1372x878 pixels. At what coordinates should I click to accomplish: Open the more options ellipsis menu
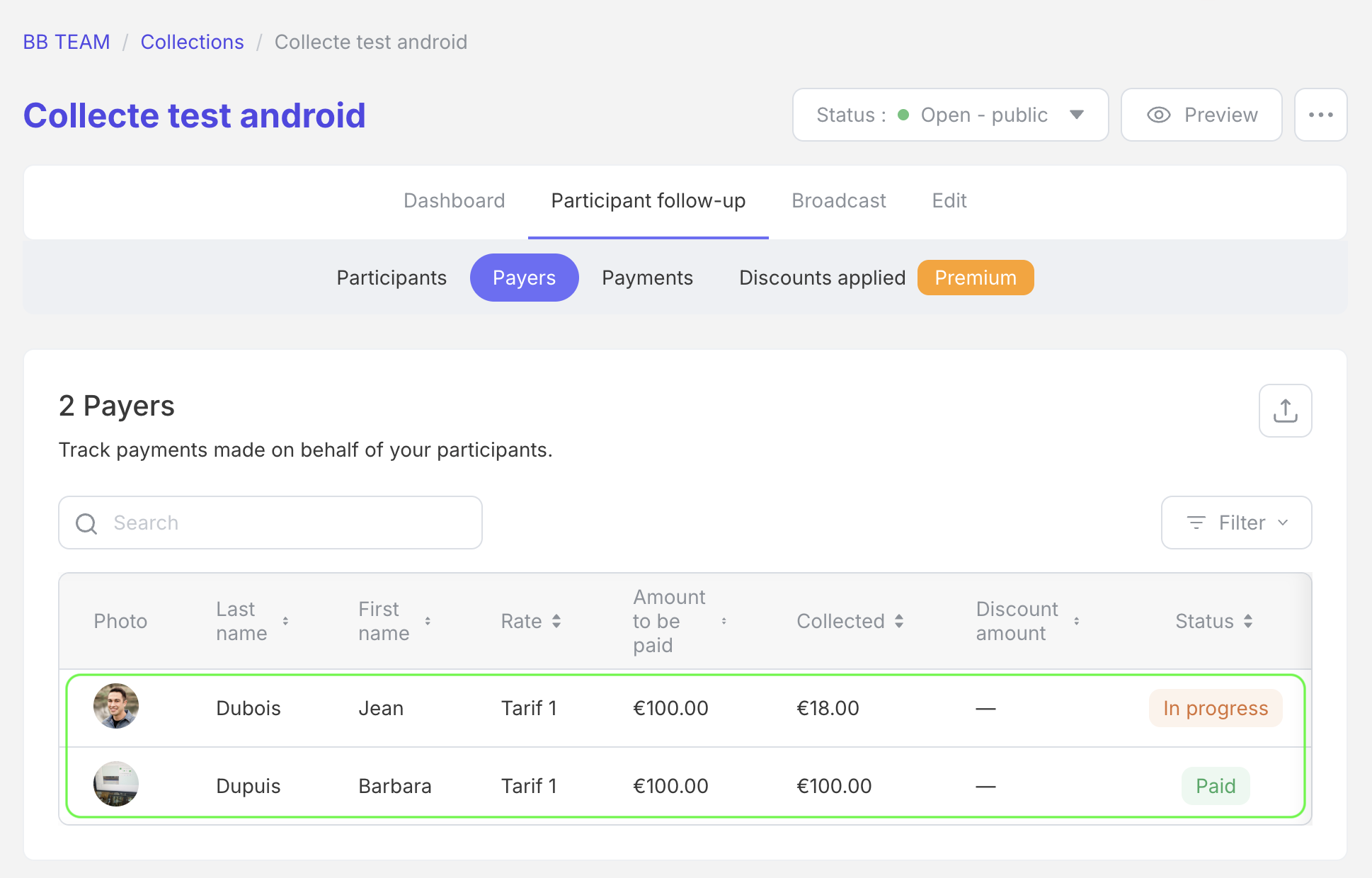click(x=1320, y=115)
